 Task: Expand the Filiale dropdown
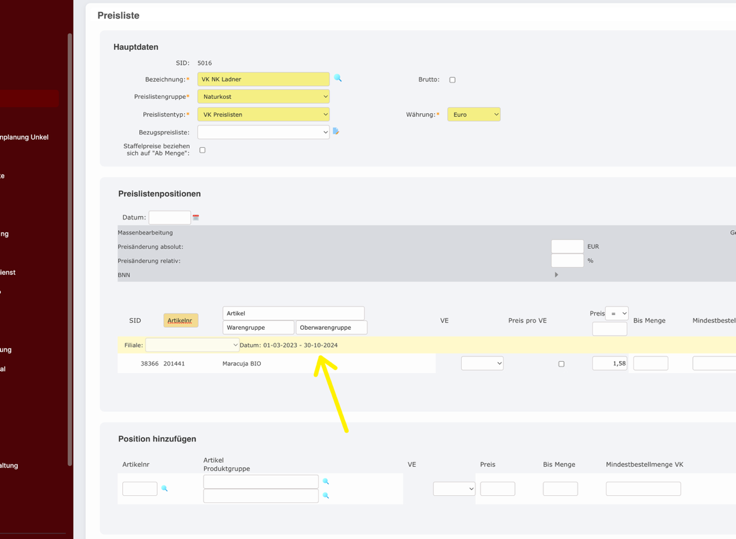pos(192,345)
